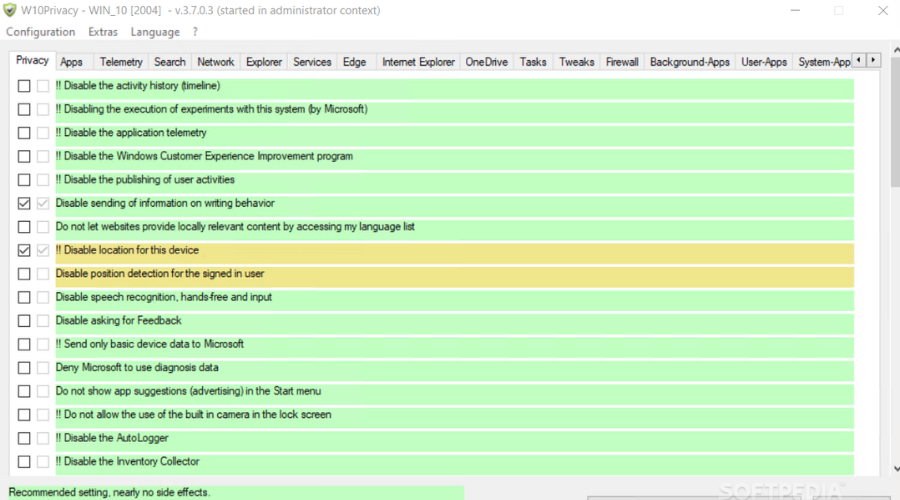Open the ? help menu

point(195,32)
